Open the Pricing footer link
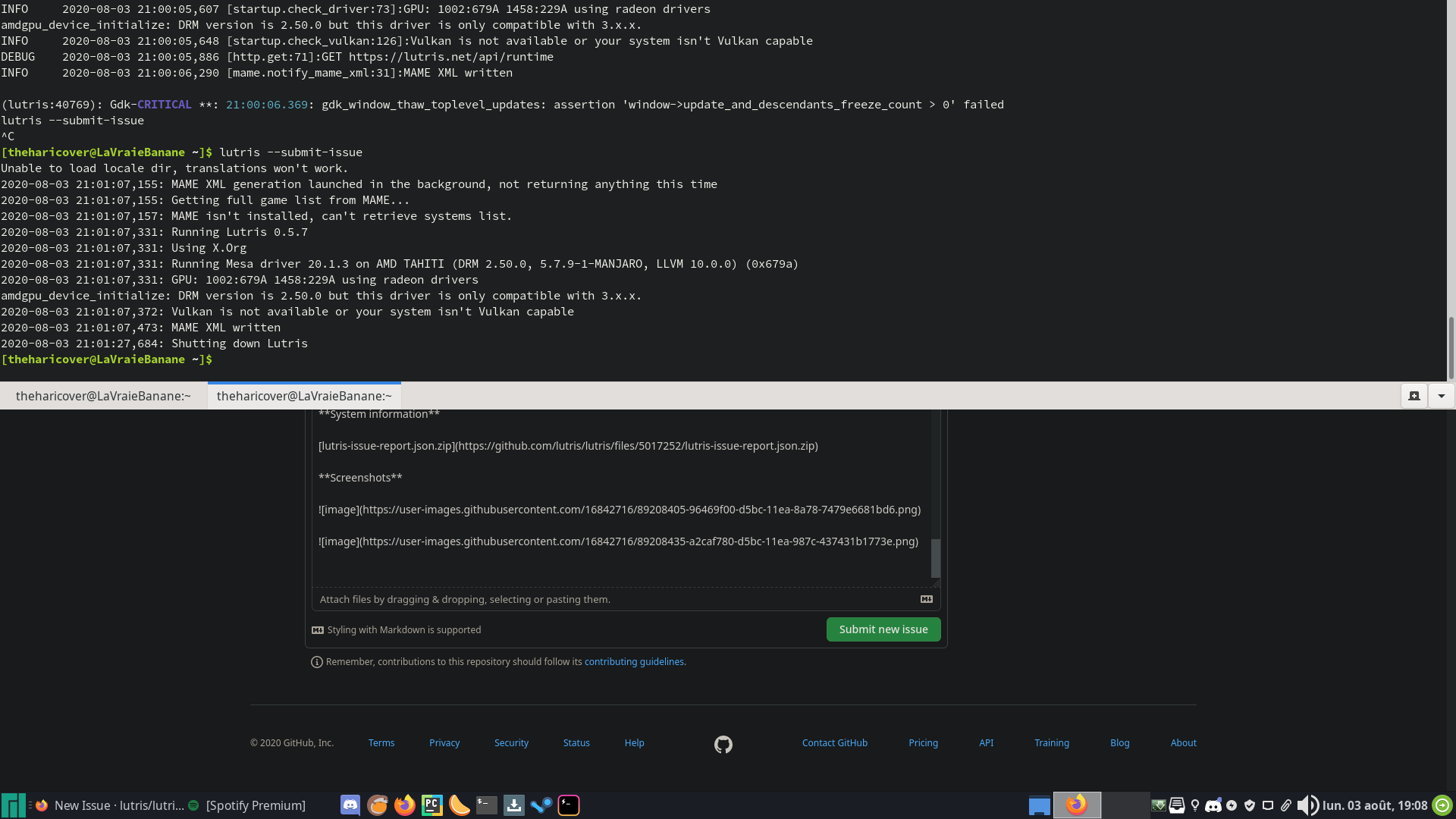 (x=924, y=743)
